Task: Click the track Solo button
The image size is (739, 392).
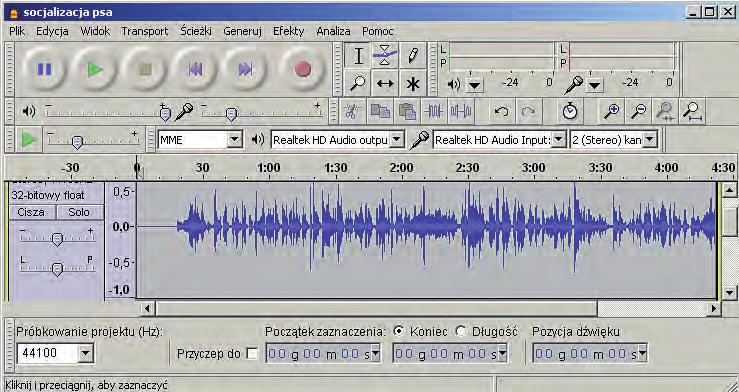Action: point(79,212)
